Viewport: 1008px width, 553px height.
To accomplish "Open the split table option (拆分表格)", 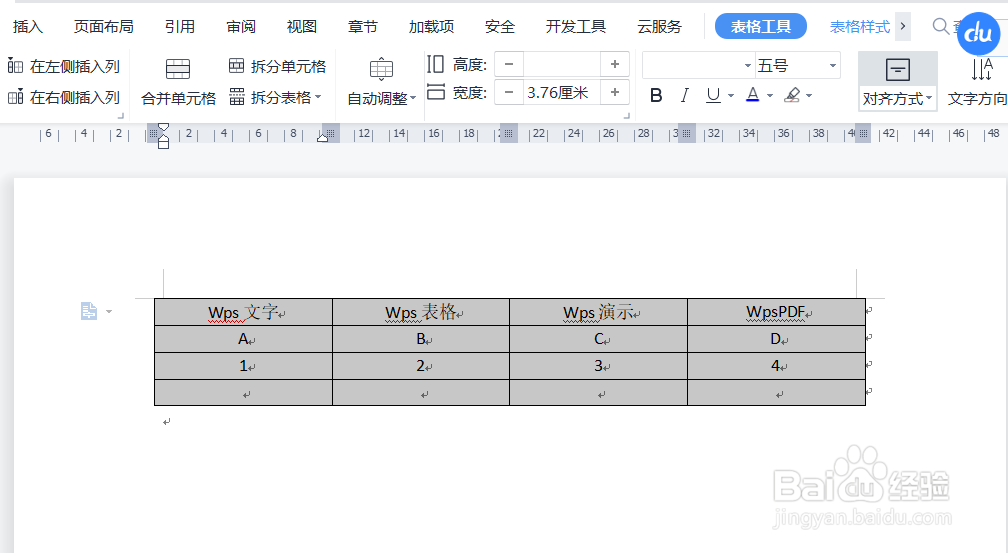I will [x=275, y=97].
